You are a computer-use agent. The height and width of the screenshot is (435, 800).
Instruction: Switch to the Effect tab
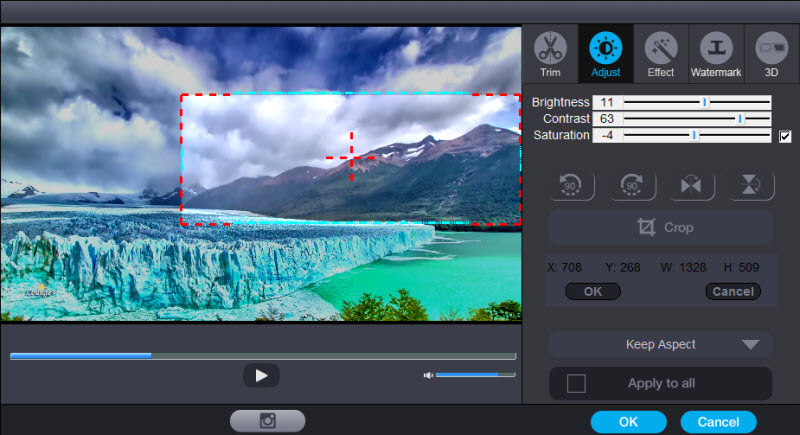(660, 54)
